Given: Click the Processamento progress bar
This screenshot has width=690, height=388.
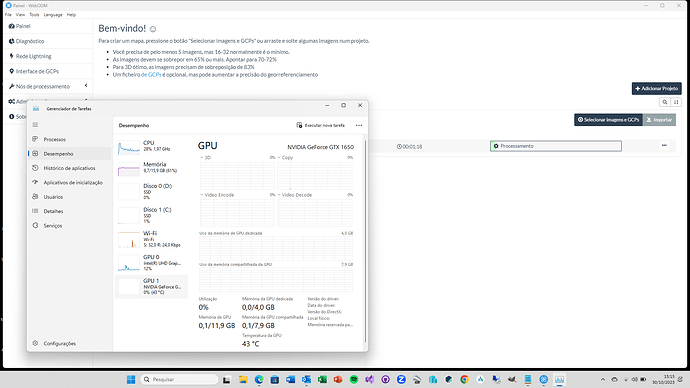Looking at the screenshot, I should tap(556, 146).
